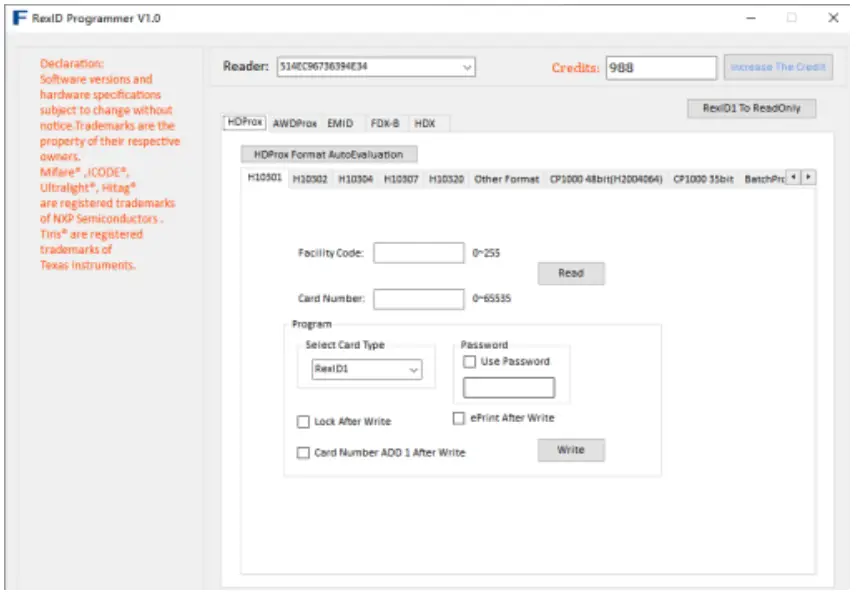Select the EMID tab
This screenshot has height=594, width=857.
tap(340, 123)
